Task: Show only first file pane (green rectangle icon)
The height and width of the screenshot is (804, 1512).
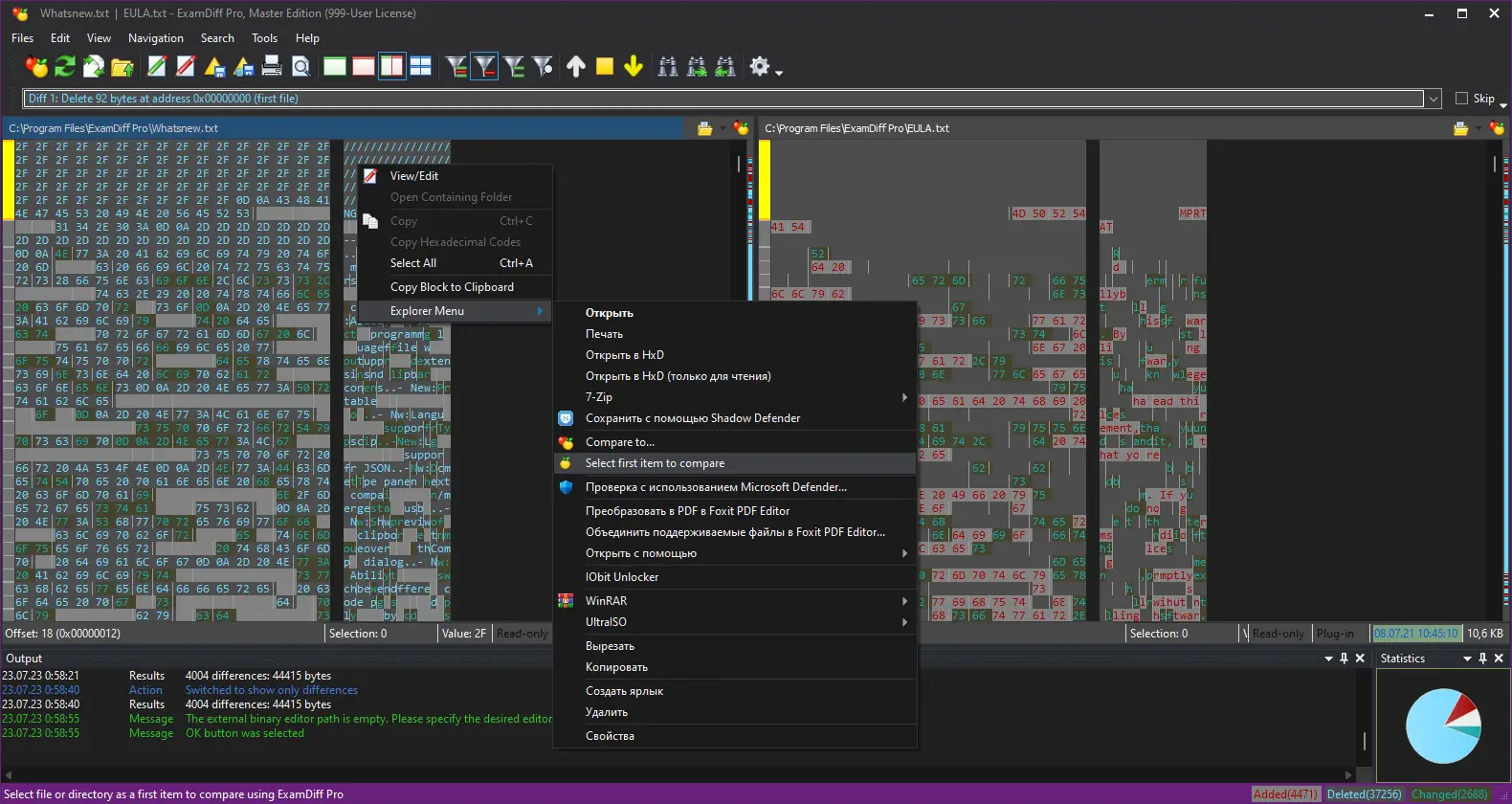Action: [335, 66]
